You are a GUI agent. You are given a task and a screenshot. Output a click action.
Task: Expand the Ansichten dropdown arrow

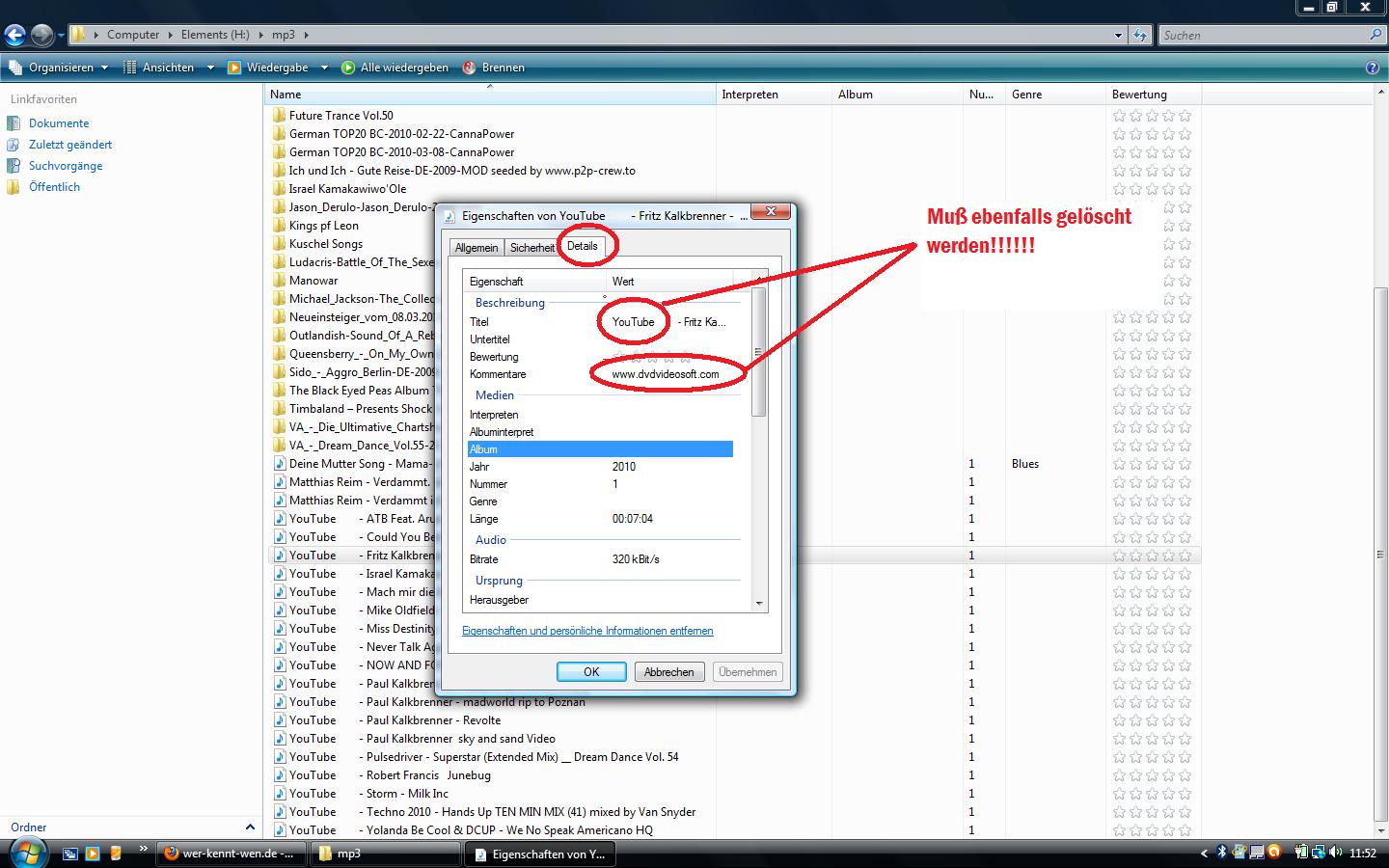point(210,68)
